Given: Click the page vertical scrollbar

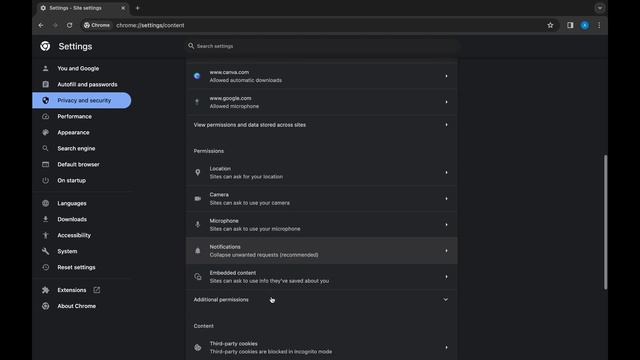Looking at the screenshot, I should click(605, 222).
